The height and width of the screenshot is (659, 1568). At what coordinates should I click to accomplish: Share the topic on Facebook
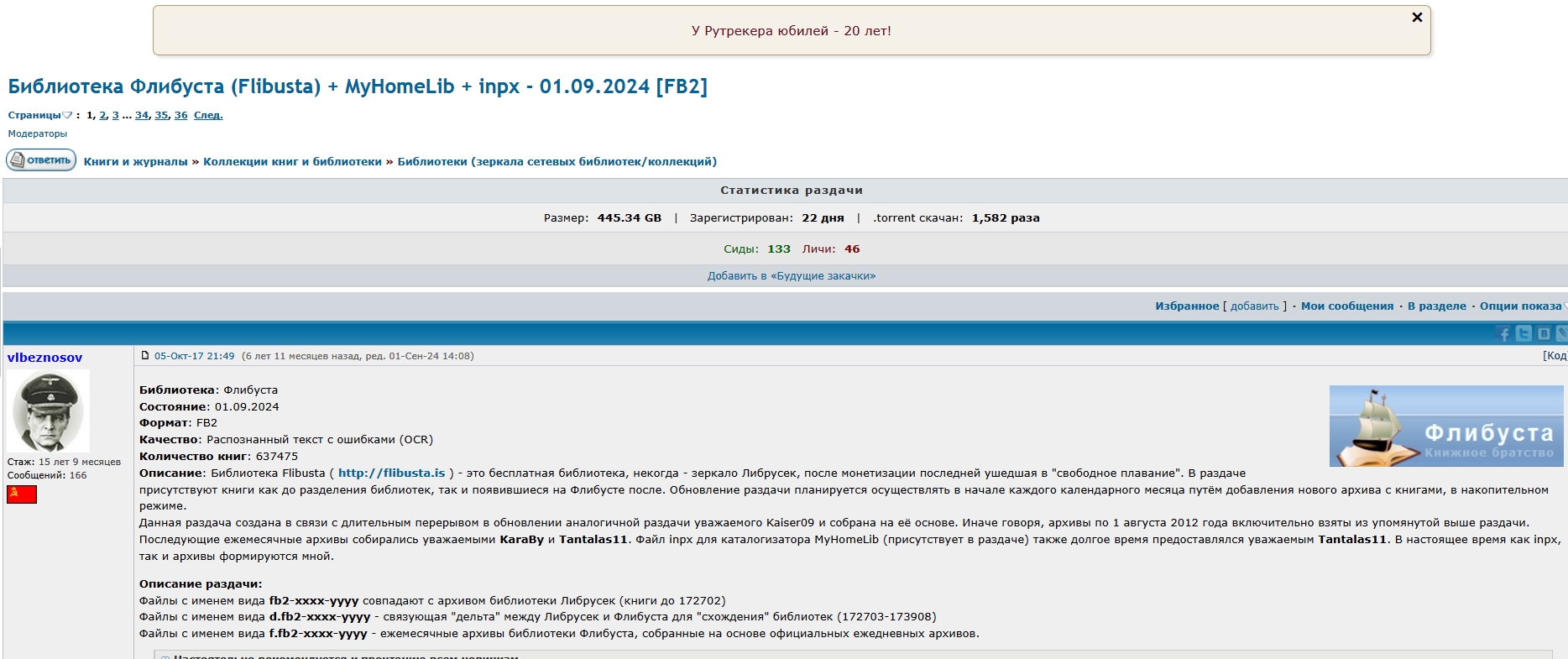(x=1503, y=334)
